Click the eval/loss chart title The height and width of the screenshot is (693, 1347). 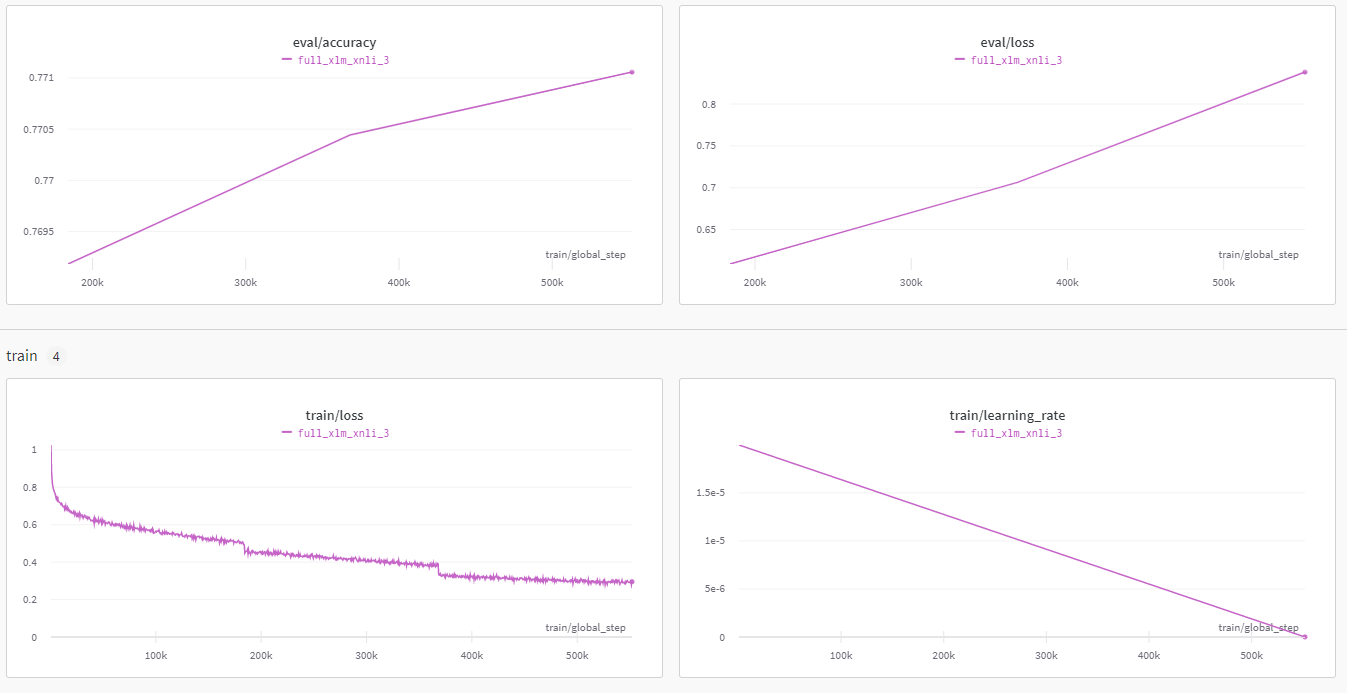click(1007, 43)
